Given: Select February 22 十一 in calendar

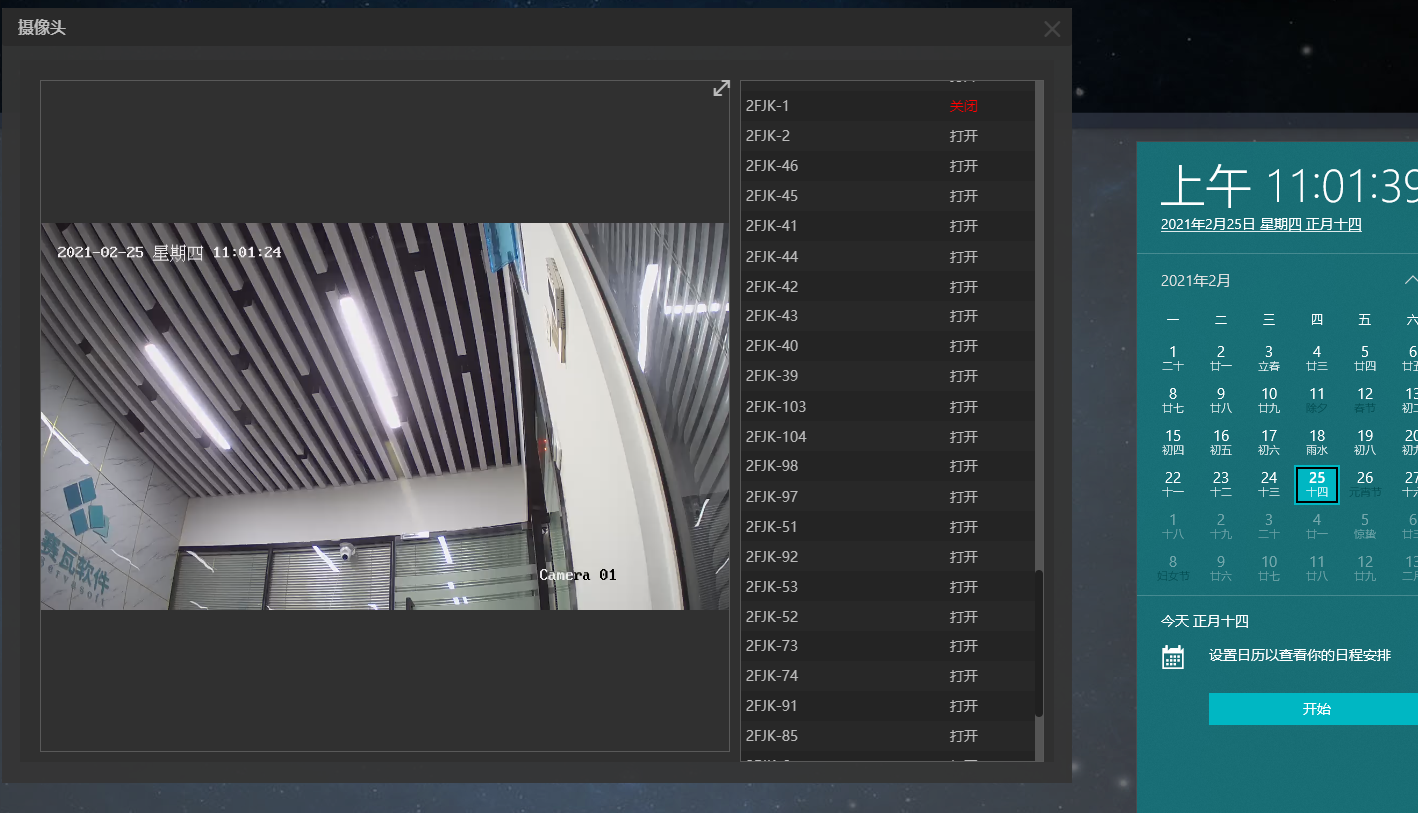Looking at the screenshot, I should [1173, 484].
